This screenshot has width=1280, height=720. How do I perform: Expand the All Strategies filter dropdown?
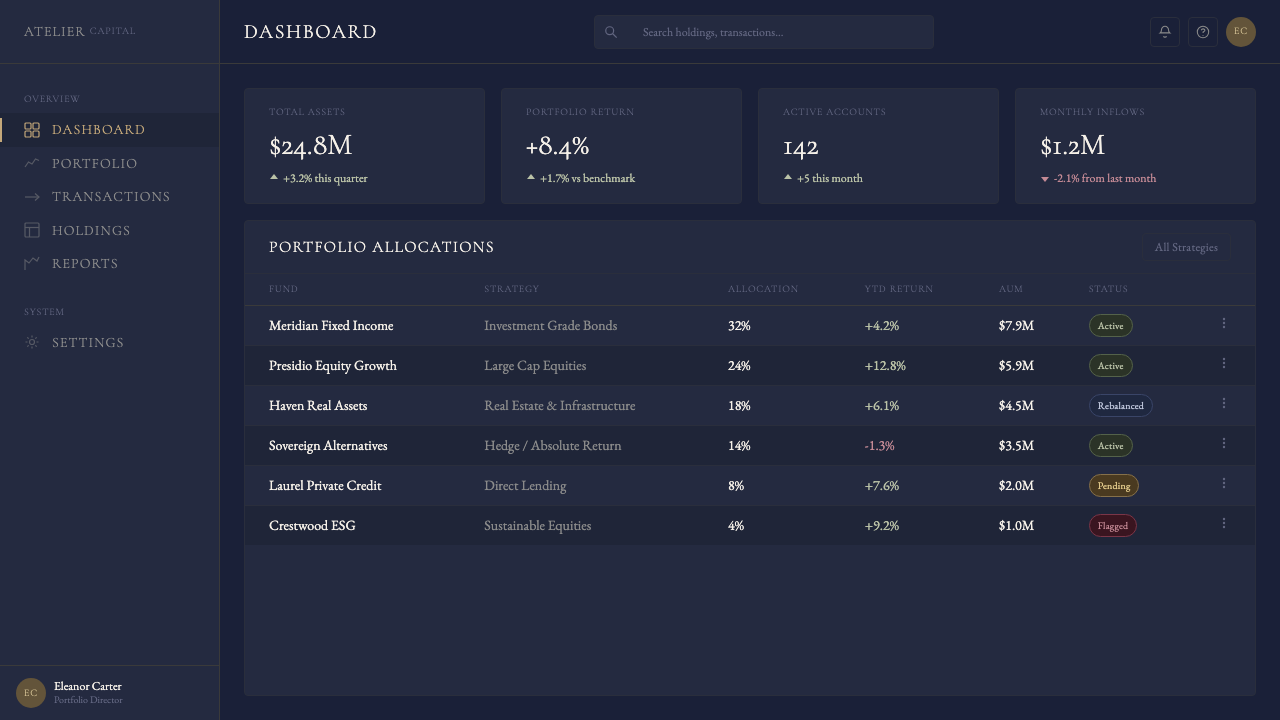(1186, 247)
